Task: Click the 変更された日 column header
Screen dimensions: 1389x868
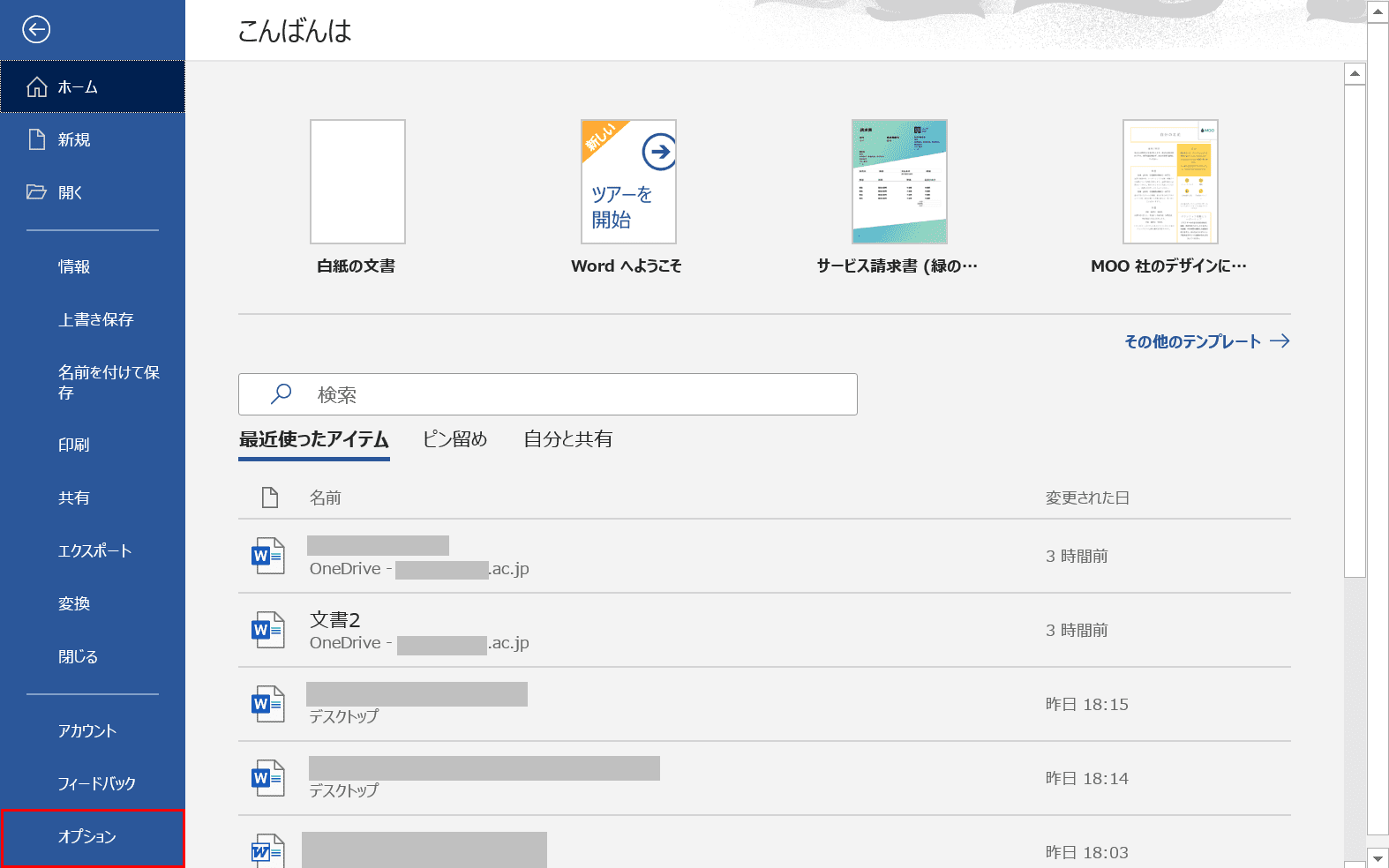Action: coord(1087,498)
